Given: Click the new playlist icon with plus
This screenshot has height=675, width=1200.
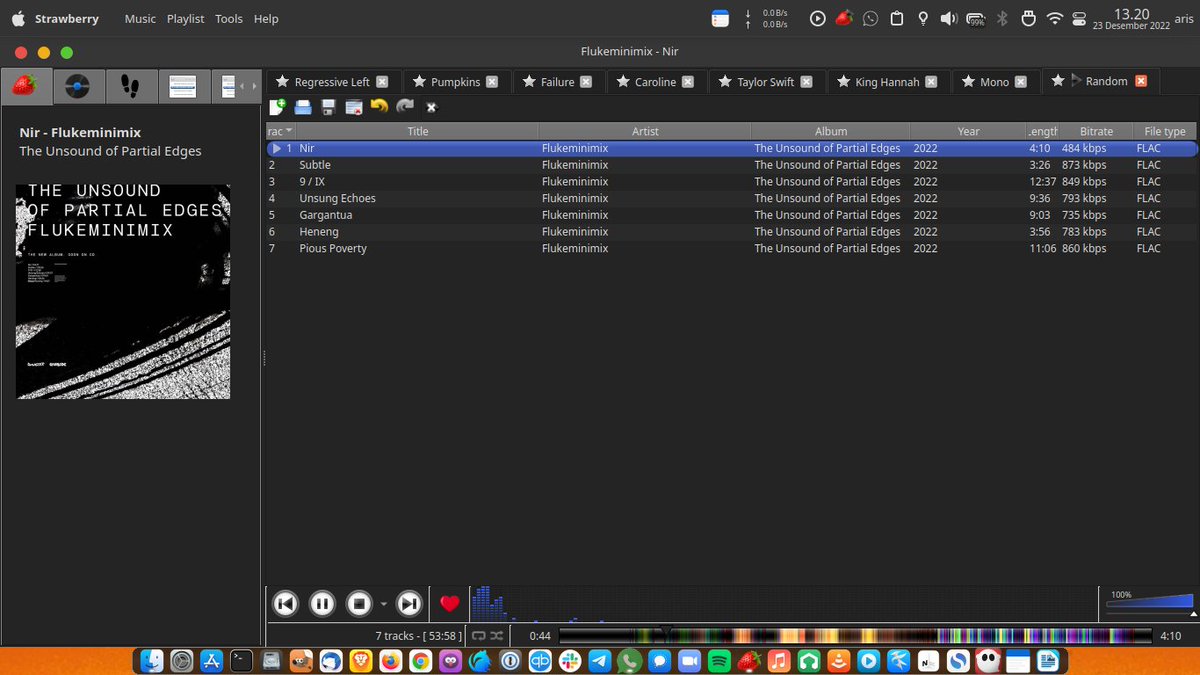Looking at the screenshot, I should click(278, 106).
